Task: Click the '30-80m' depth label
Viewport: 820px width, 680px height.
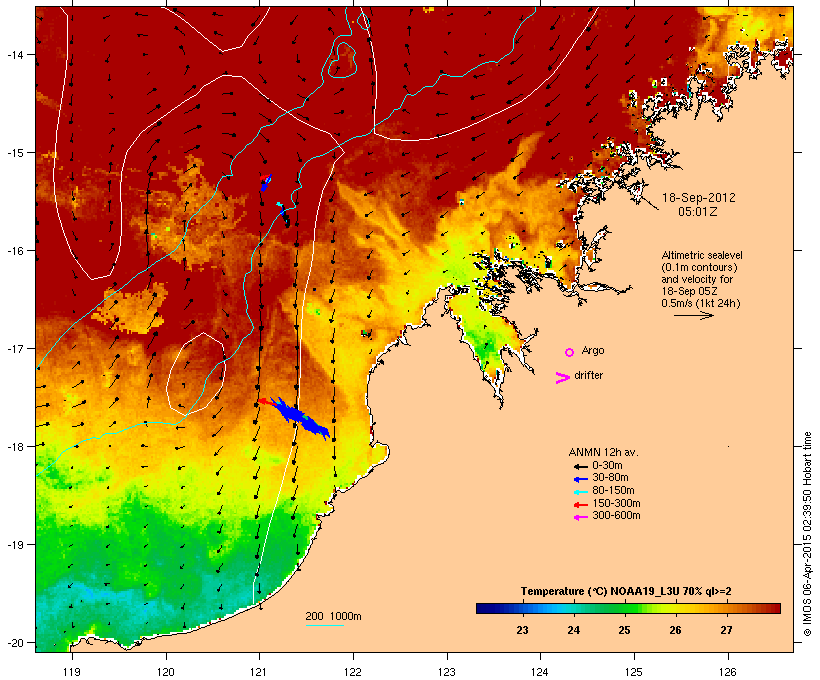Action: (610, 478)
